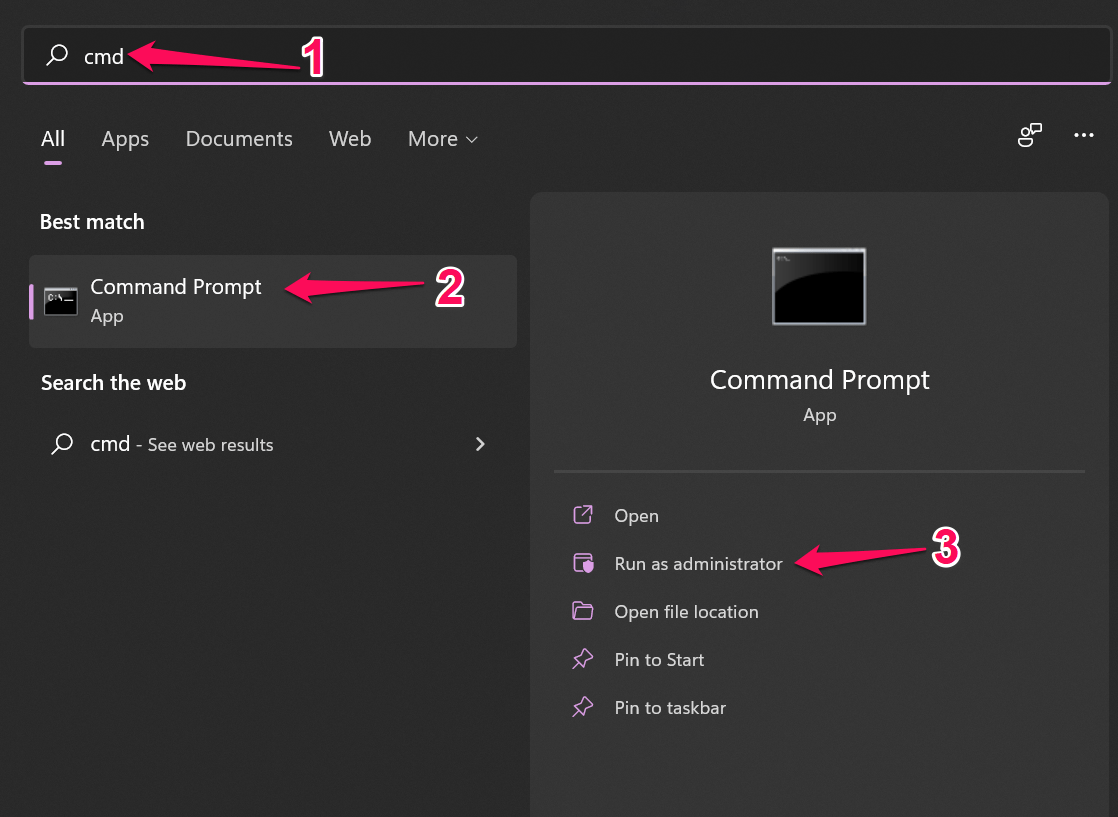Image resolution: width=1118 pixels, height=817 pixels.
Task: Switch to the Apps tab
Action: pyautogui.click(x=125, y=139)
